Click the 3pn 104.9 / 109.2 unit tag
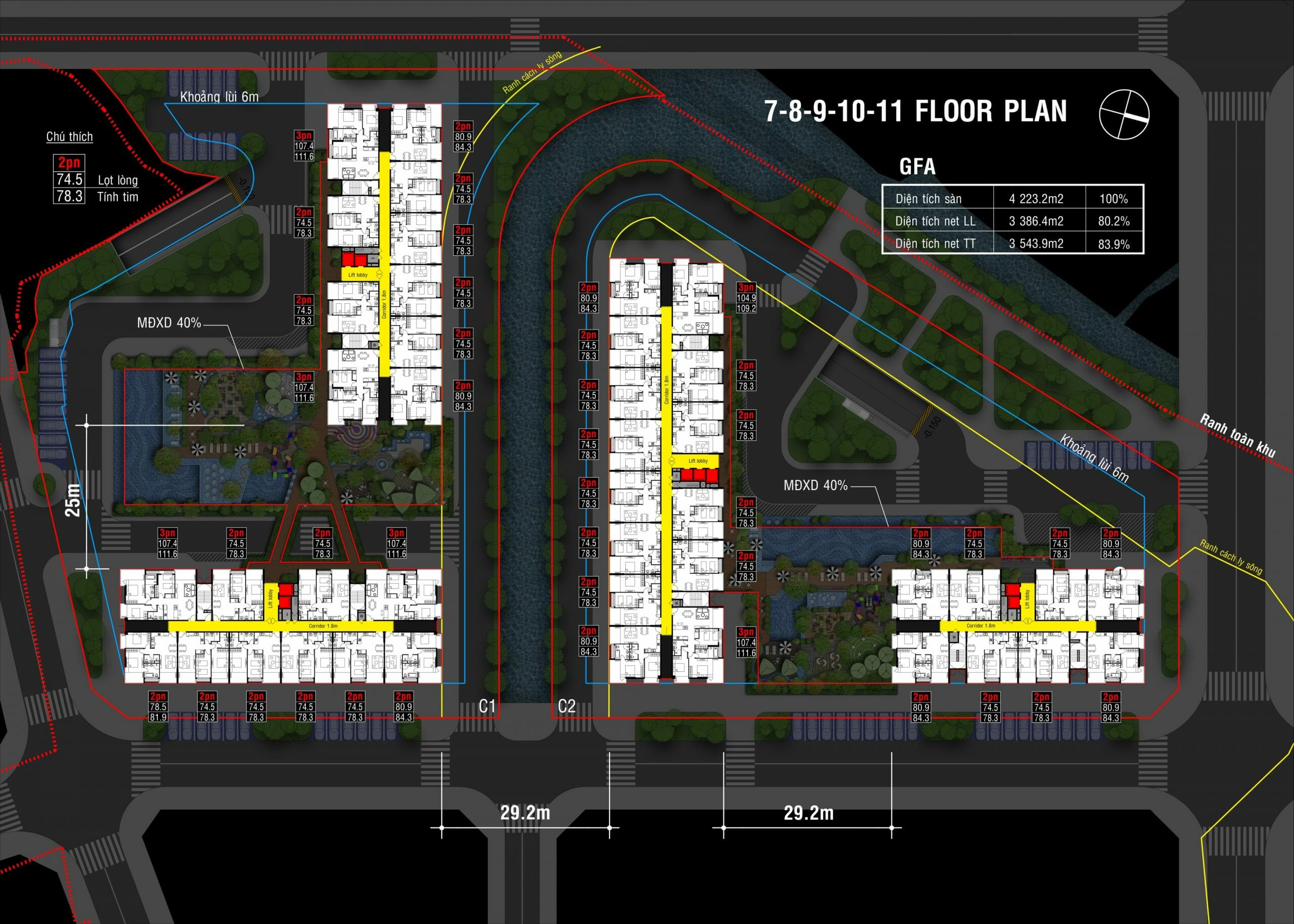 [x=746, y=298]
